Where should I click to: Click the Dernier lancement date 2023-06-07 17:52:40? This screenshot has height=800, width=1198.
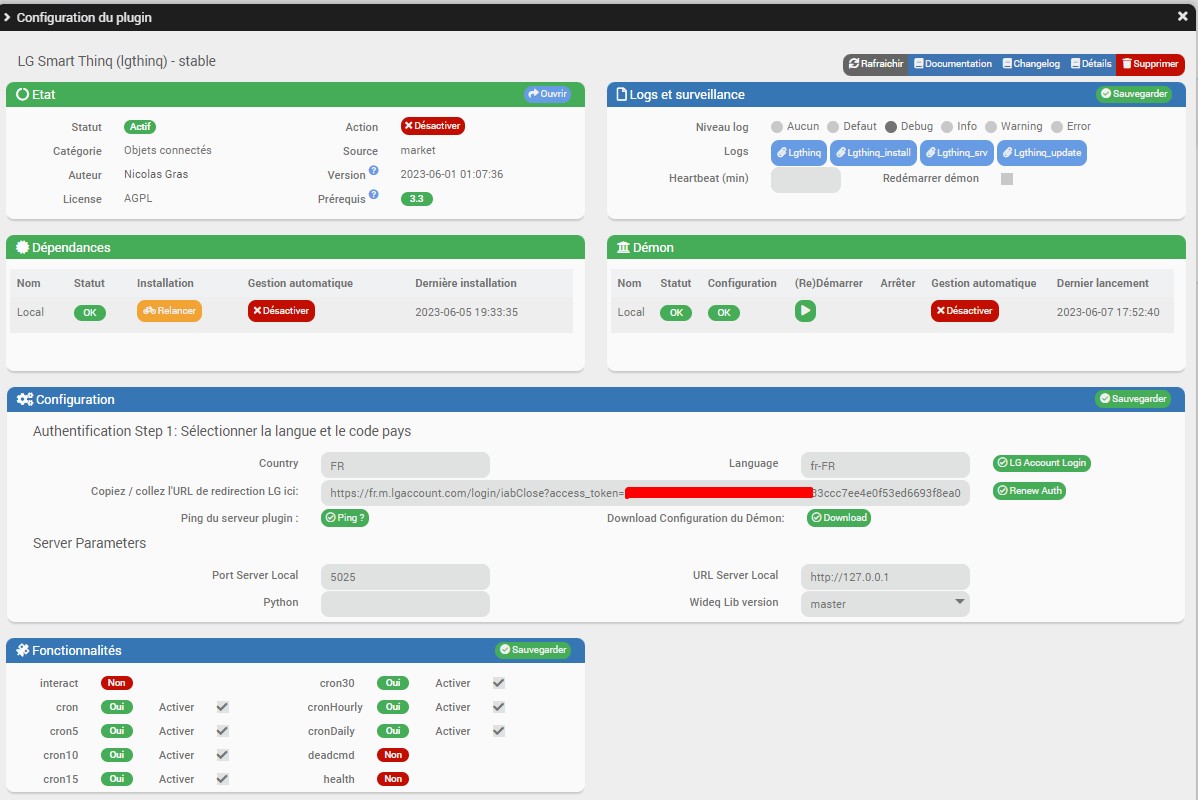(1108, 312)
